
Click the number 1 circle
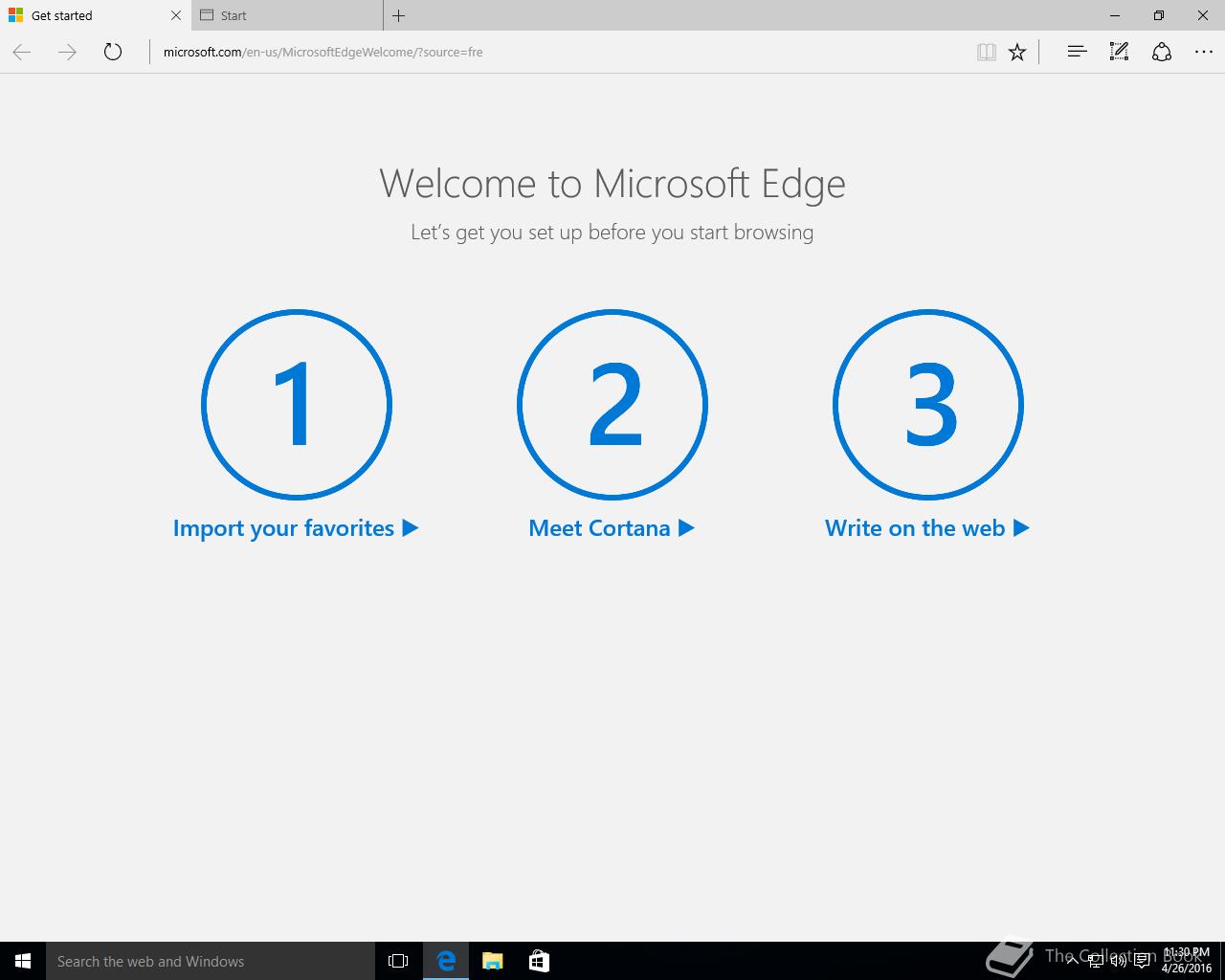(297, 405)
